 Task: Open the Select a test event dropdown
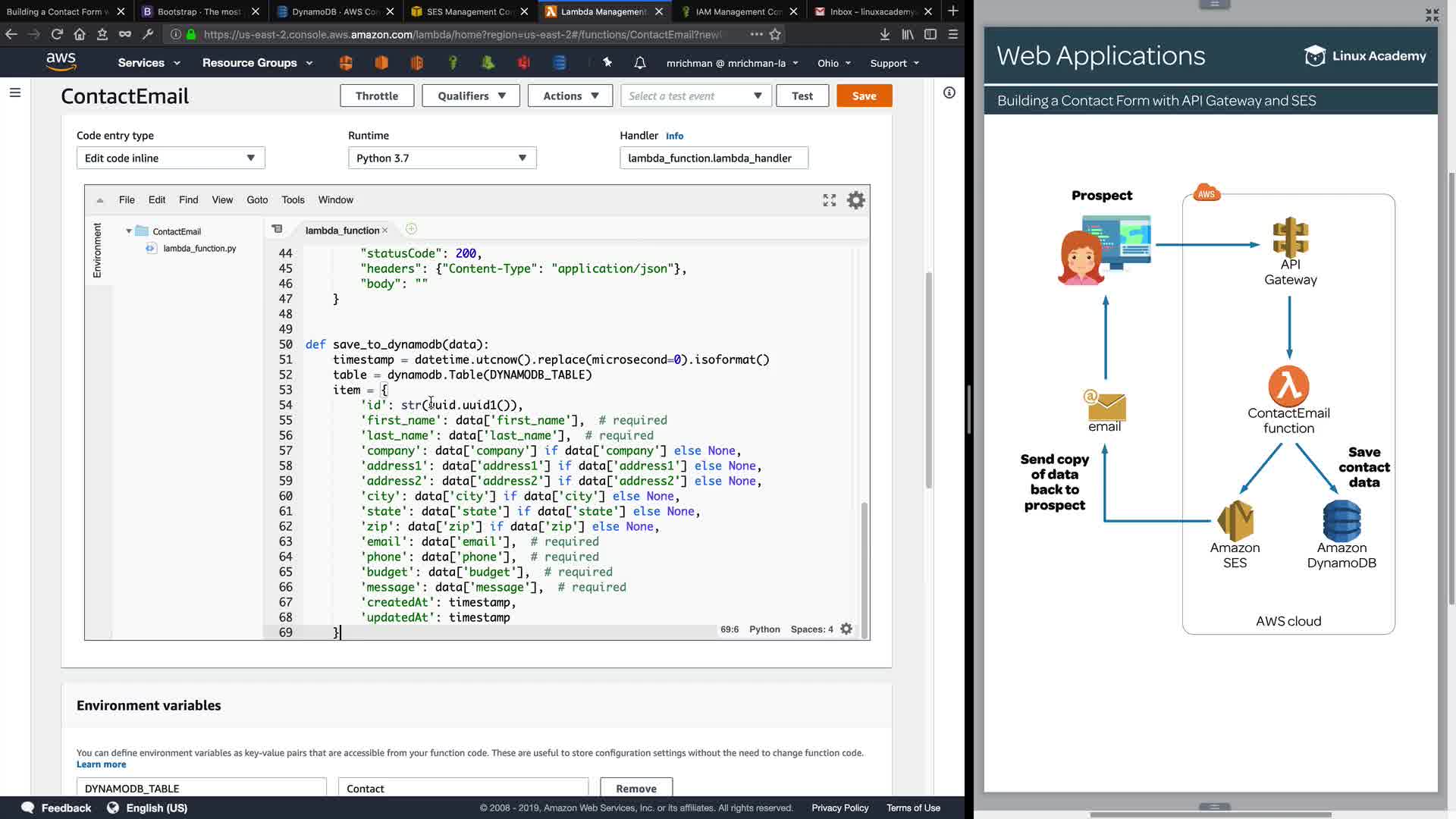[x=695, y=96]
